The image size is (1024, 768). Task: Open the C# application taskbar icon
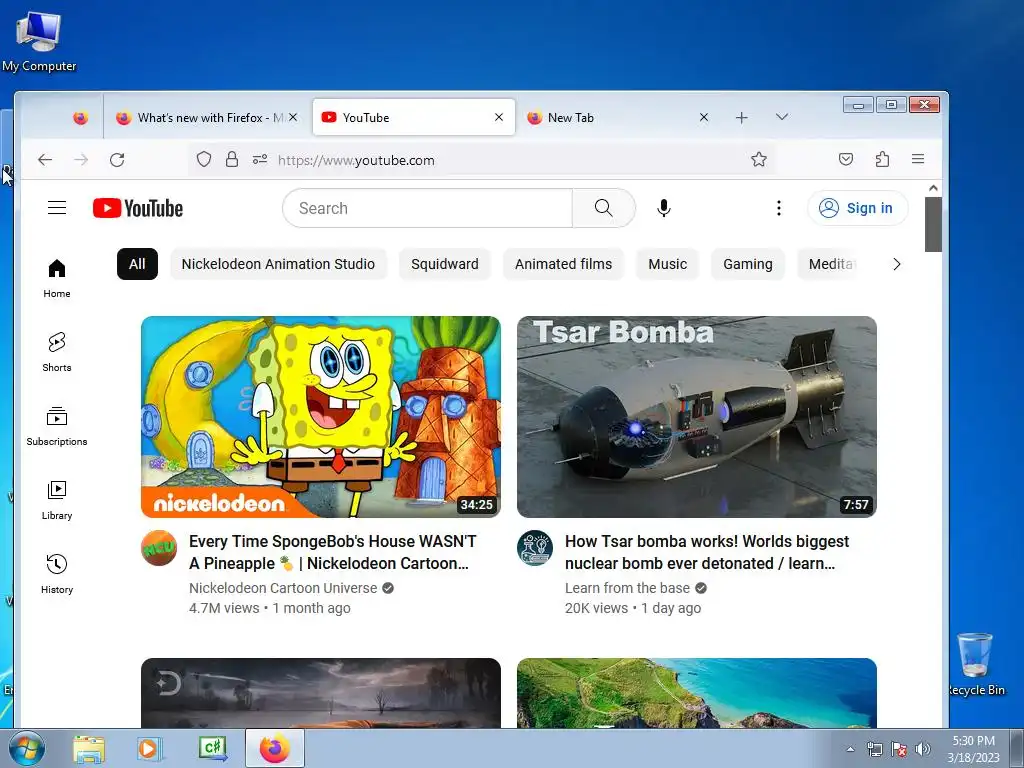pyautogui.click(x=213, y=748)
